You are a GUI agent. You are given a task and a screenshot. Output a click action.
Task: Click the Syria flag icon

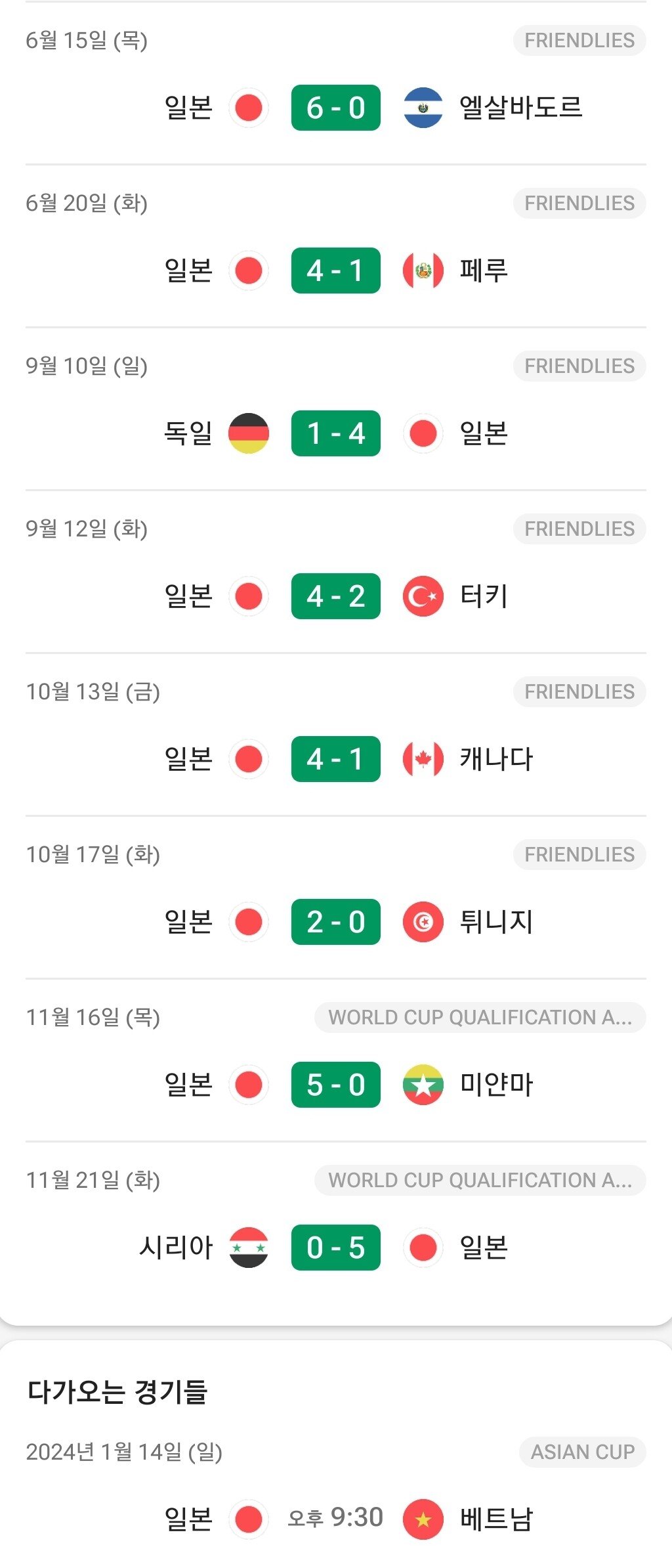coord(249,1248)
